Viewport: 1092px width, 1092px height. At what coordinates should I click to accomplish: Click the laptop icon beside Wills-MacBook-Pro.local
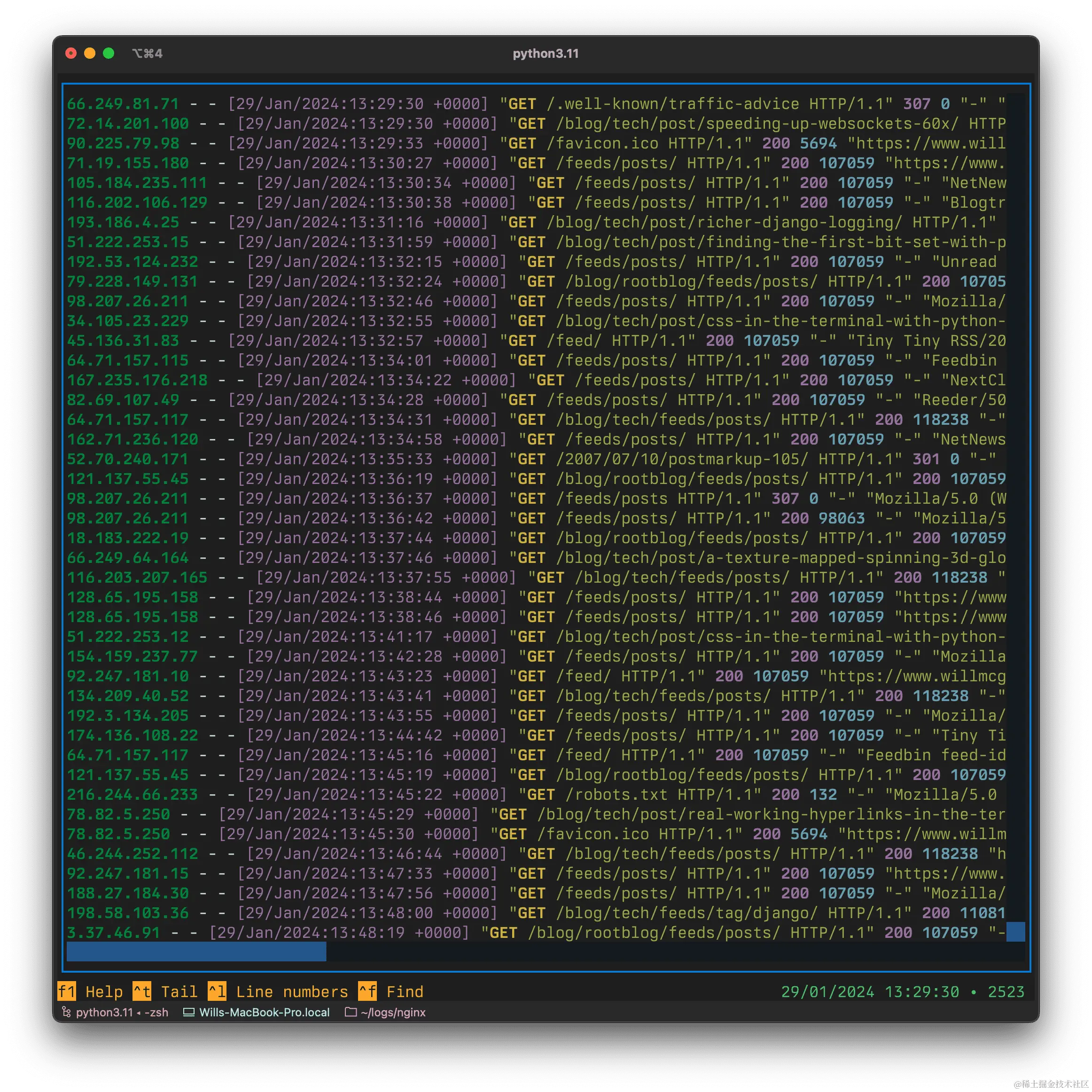[189, 1012]
